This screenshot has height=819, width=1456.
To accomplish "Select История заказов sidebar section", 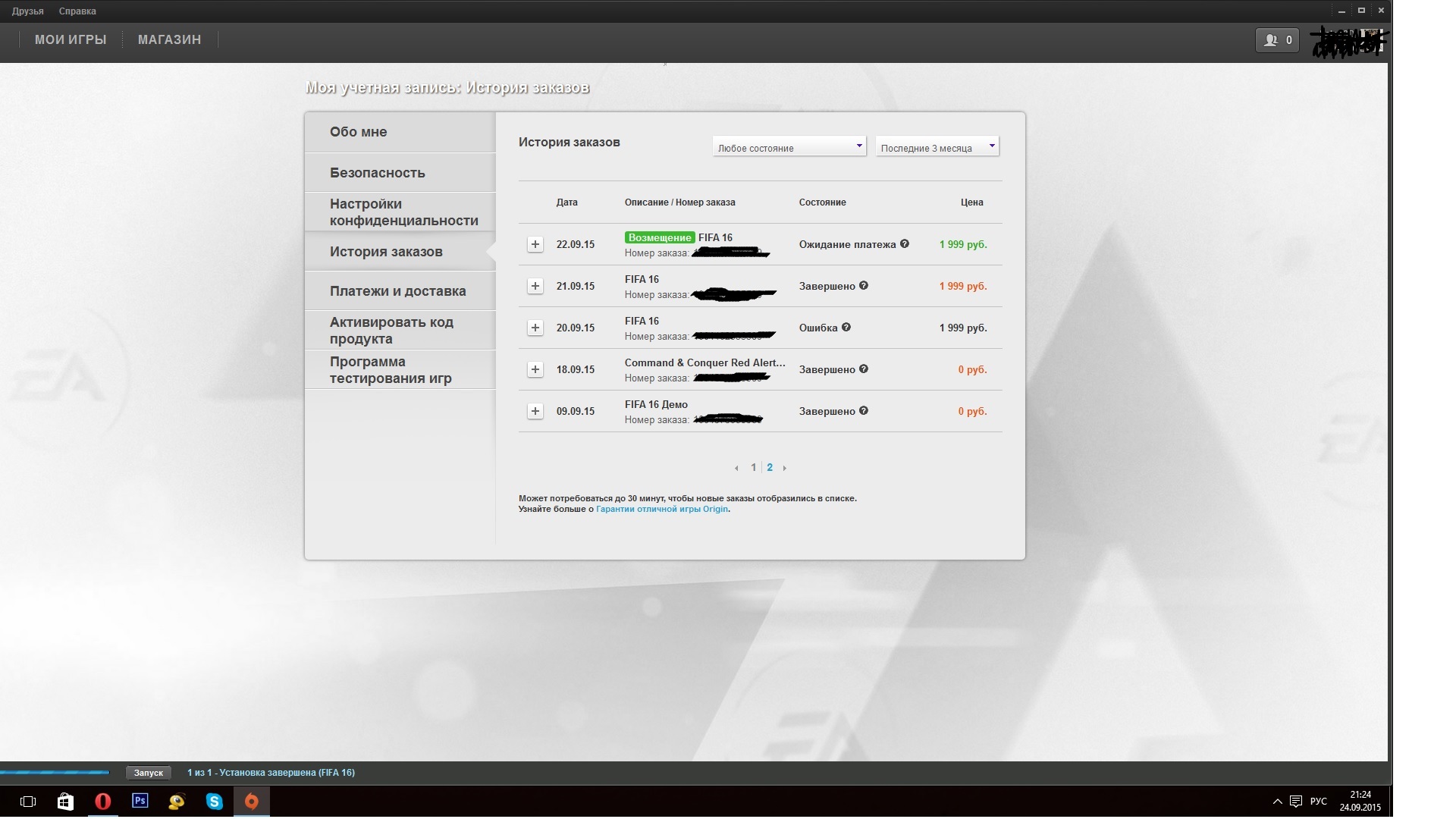I will pyautogui.click(x=400, y=252).
